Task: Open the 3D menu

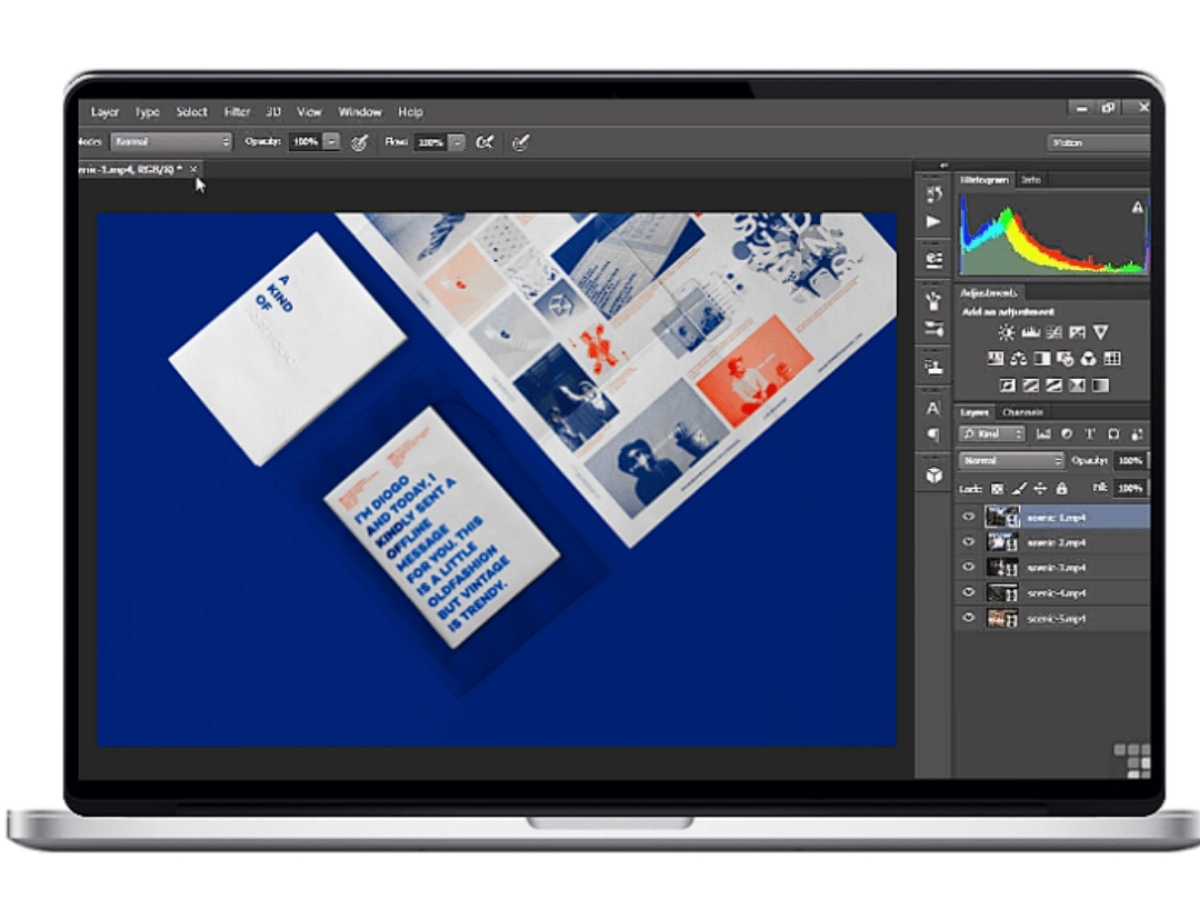Action: click(x=273, y=112)
